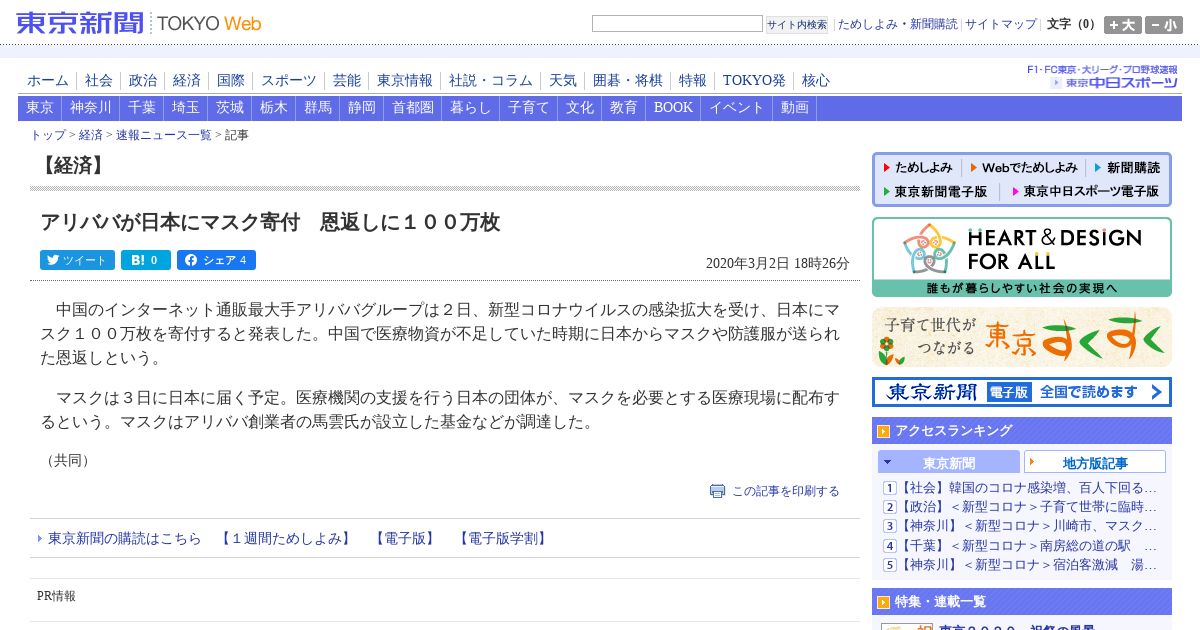Select BOOK in the blue bar
The height and width of the screenshot is (630, 1200).
[x=673, y=108]
